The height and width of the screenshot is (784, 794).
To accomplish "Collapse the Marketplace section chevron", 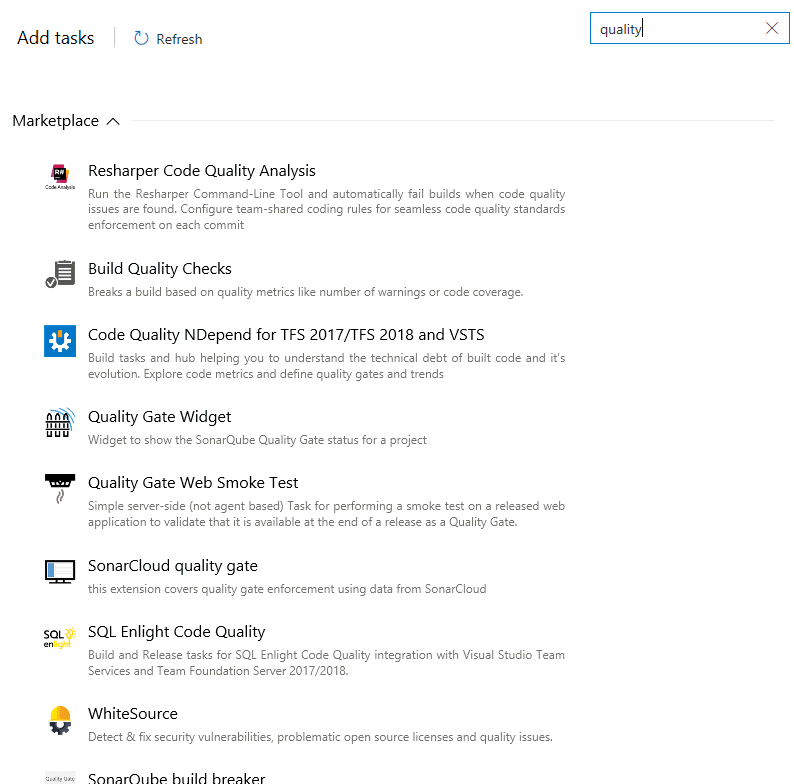I will click(113, 122).
